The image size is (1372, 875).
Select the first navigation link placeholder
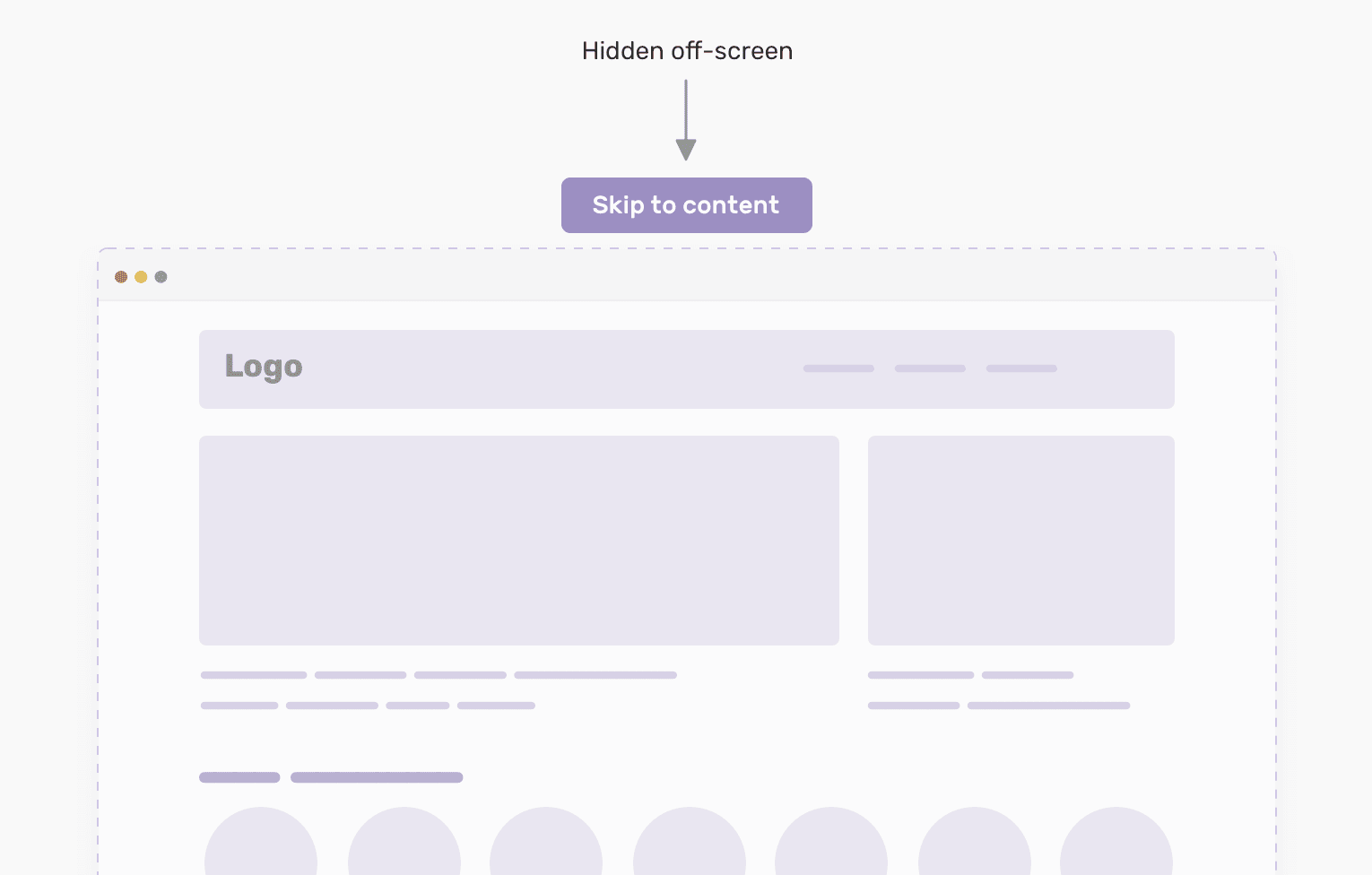click(x=838, y=368)
